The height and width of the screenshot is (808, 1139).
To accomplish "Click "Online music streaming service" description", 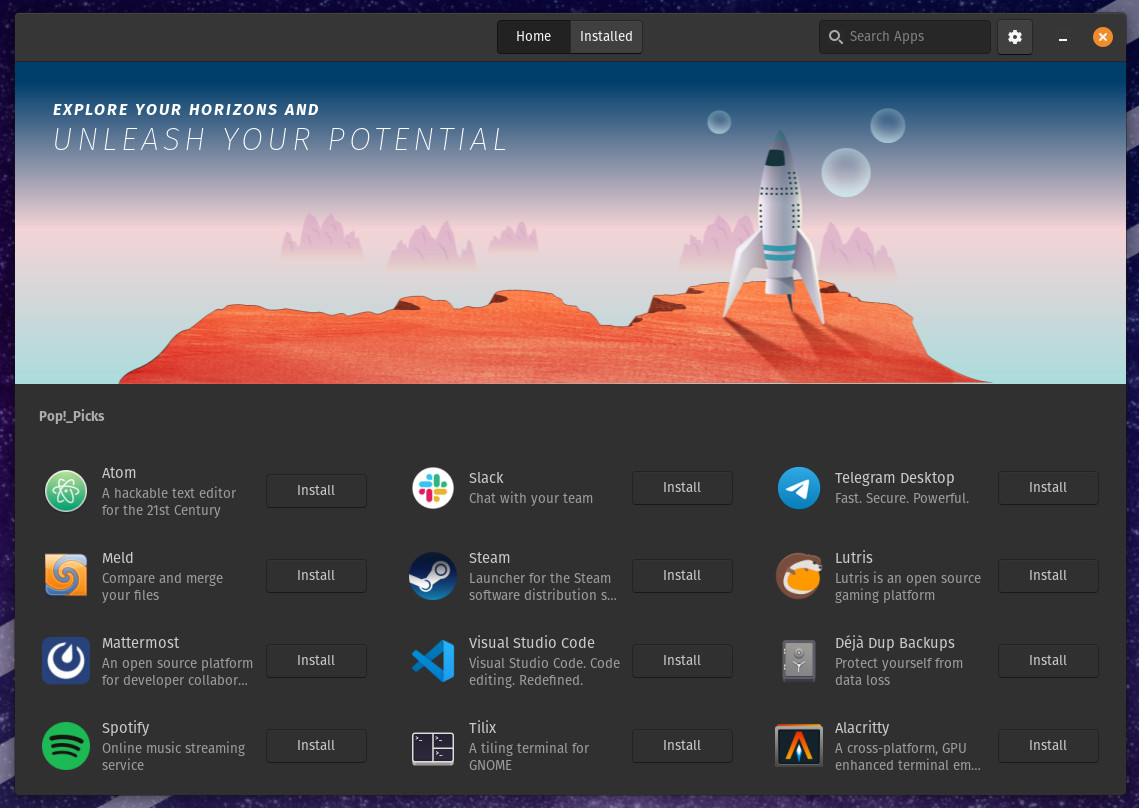I will pyautogui.click(x=174, y=756).
